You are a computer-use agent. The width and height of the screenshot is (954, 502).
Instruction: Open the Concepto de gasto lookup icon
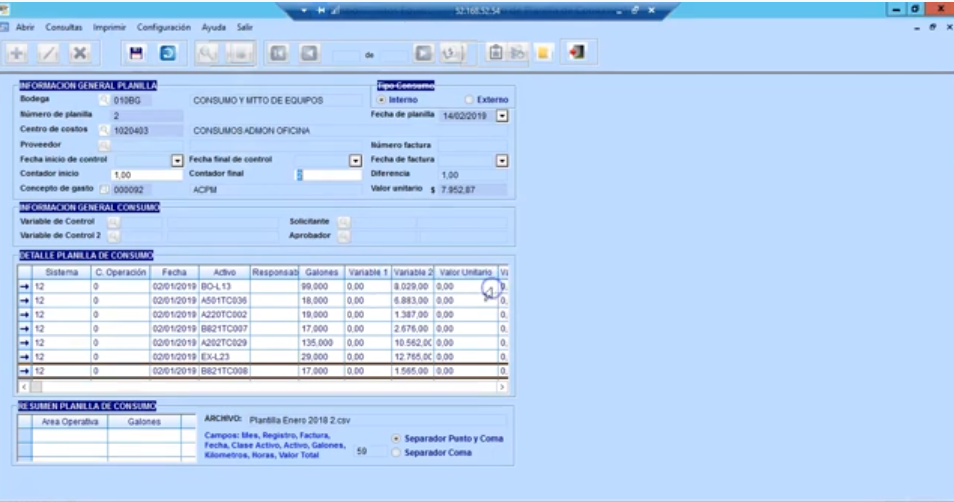point(104,189)
